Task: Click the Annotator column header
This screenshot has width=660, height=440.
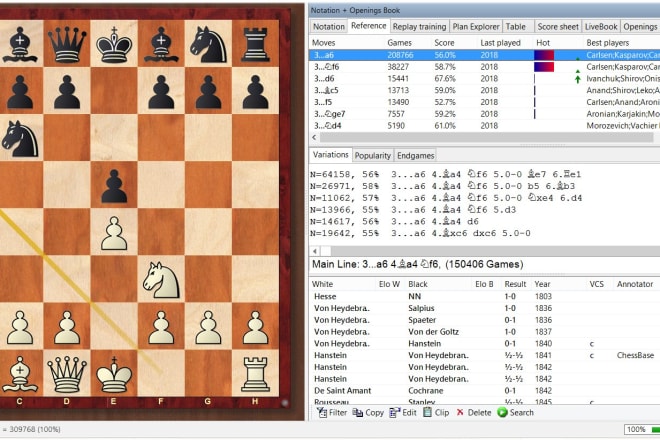Action: coord(635,284)
